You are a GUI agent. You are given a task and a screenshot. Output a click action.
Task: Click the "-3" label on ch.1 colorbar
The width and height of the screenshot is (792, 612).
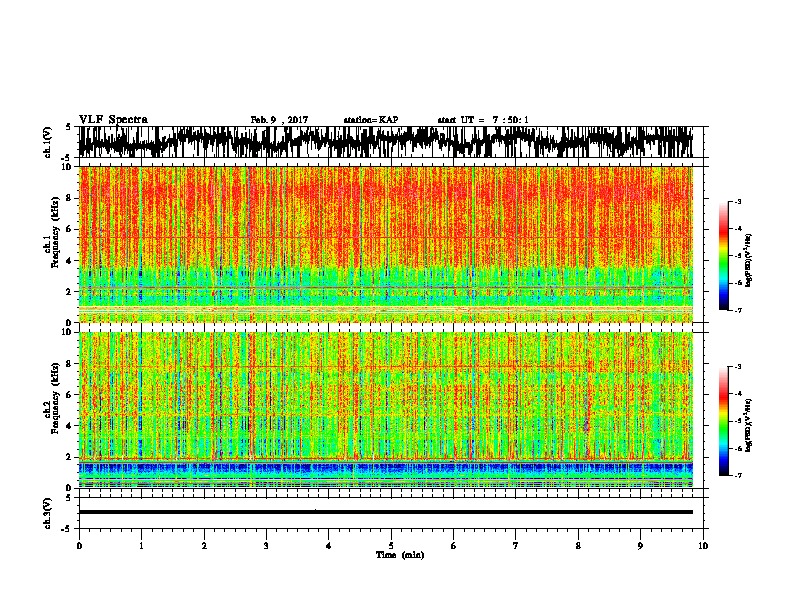[737, 201]
